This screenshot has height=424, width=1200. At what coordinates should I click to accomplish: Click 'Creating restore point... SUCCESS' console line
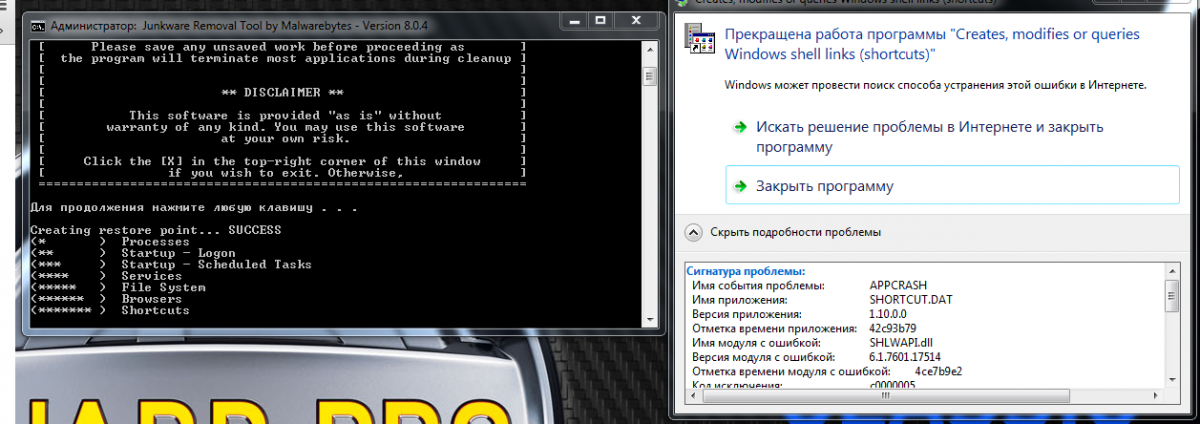tap(156, 230)
